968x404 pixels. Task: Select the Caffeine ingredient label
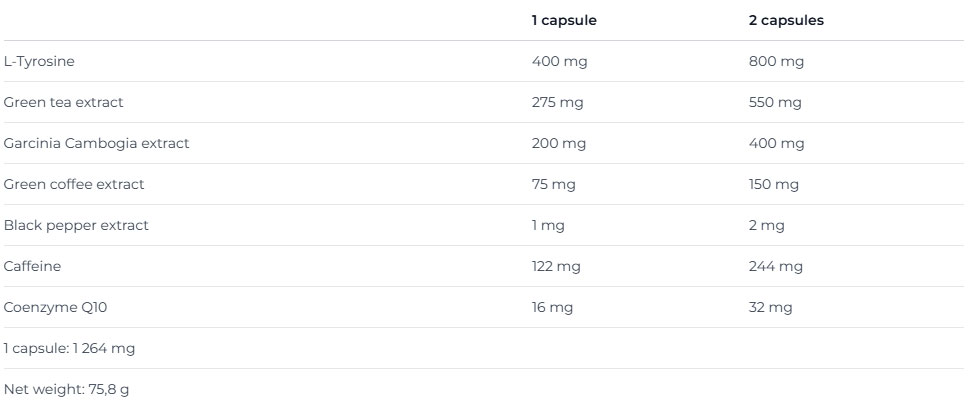coord(32,266)
